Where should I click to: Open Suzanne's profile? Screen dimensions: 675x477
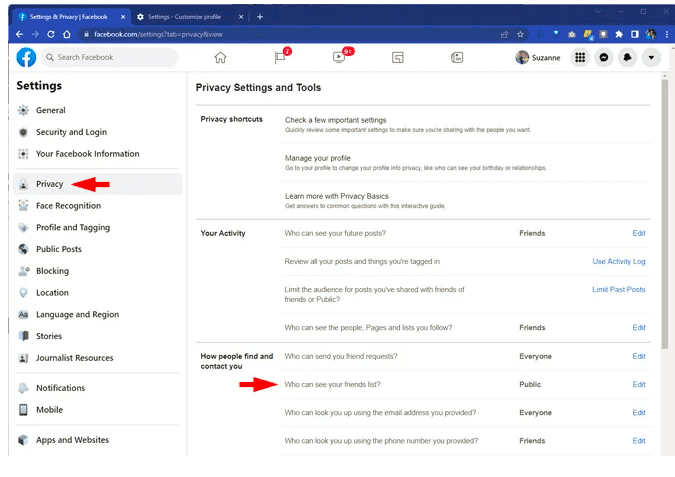tap(538, 57)
